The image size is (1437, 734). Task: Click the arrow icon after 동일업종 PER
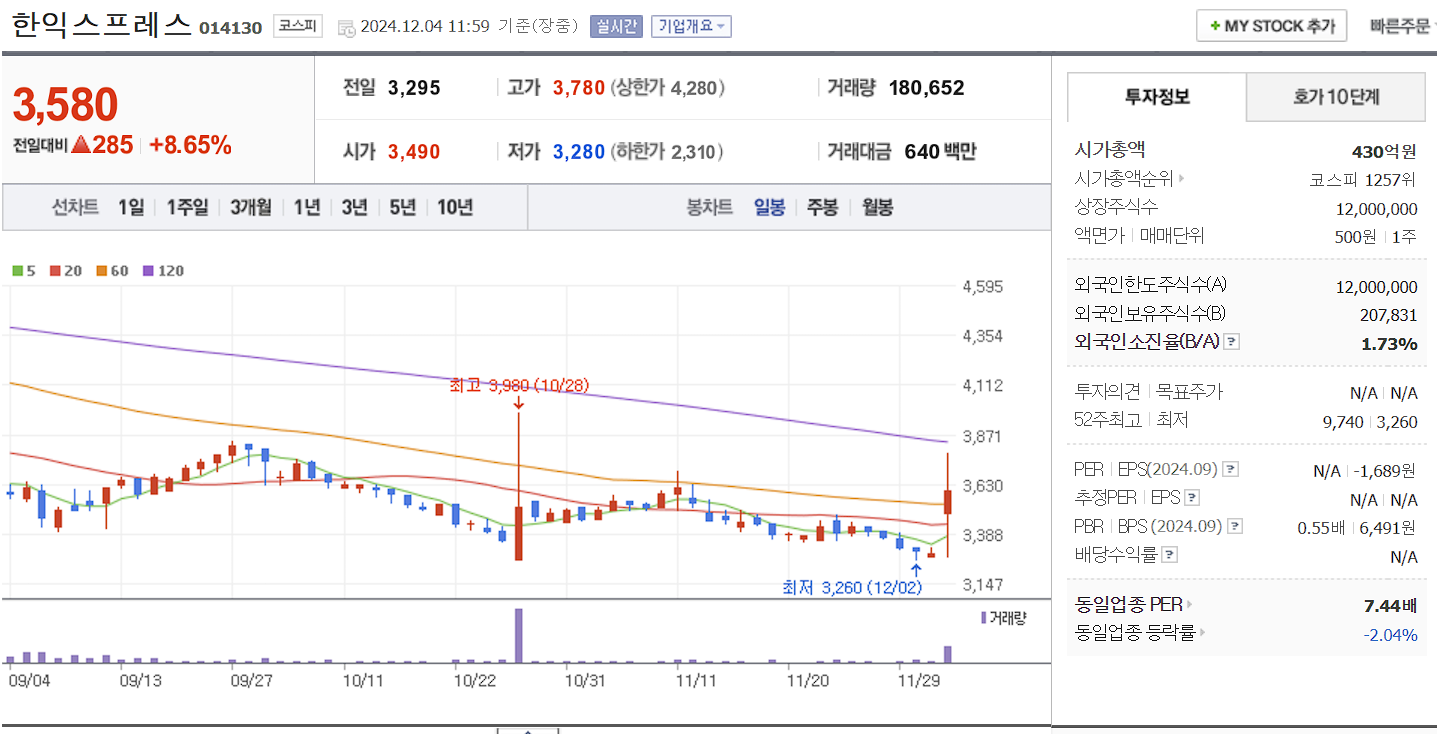coord(1191,604)
